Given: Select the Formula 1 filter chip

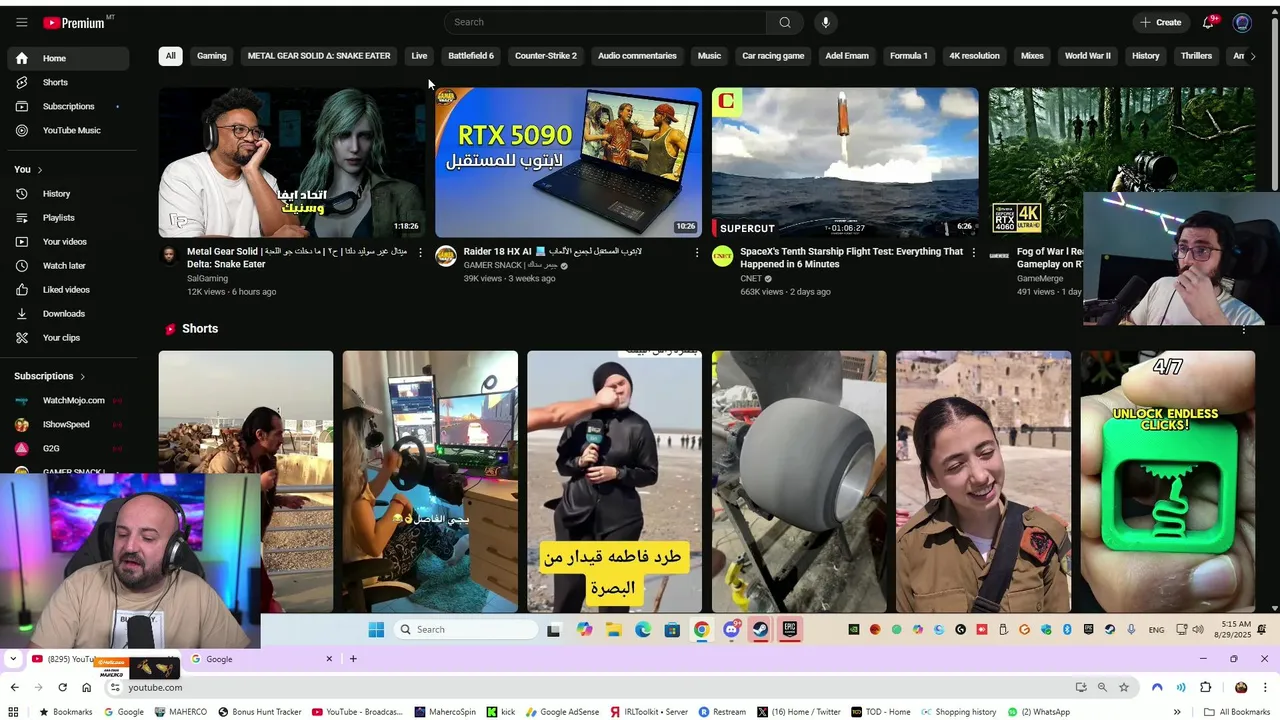Looking at the screenshot, I should [909, 56].
